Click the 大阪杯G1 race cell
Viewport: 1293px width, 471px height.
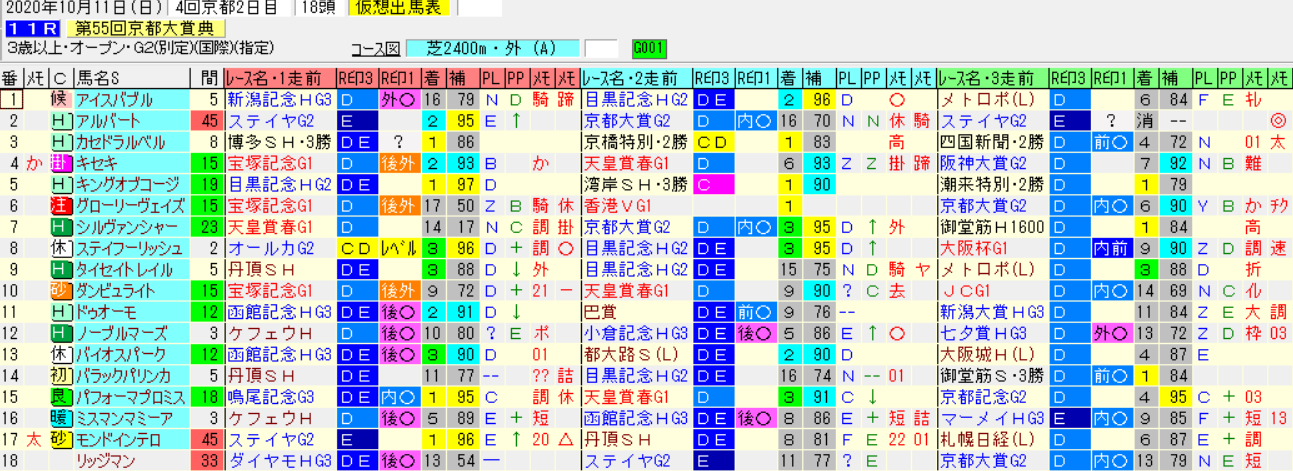pyautogui.click(x=992, y=248)
